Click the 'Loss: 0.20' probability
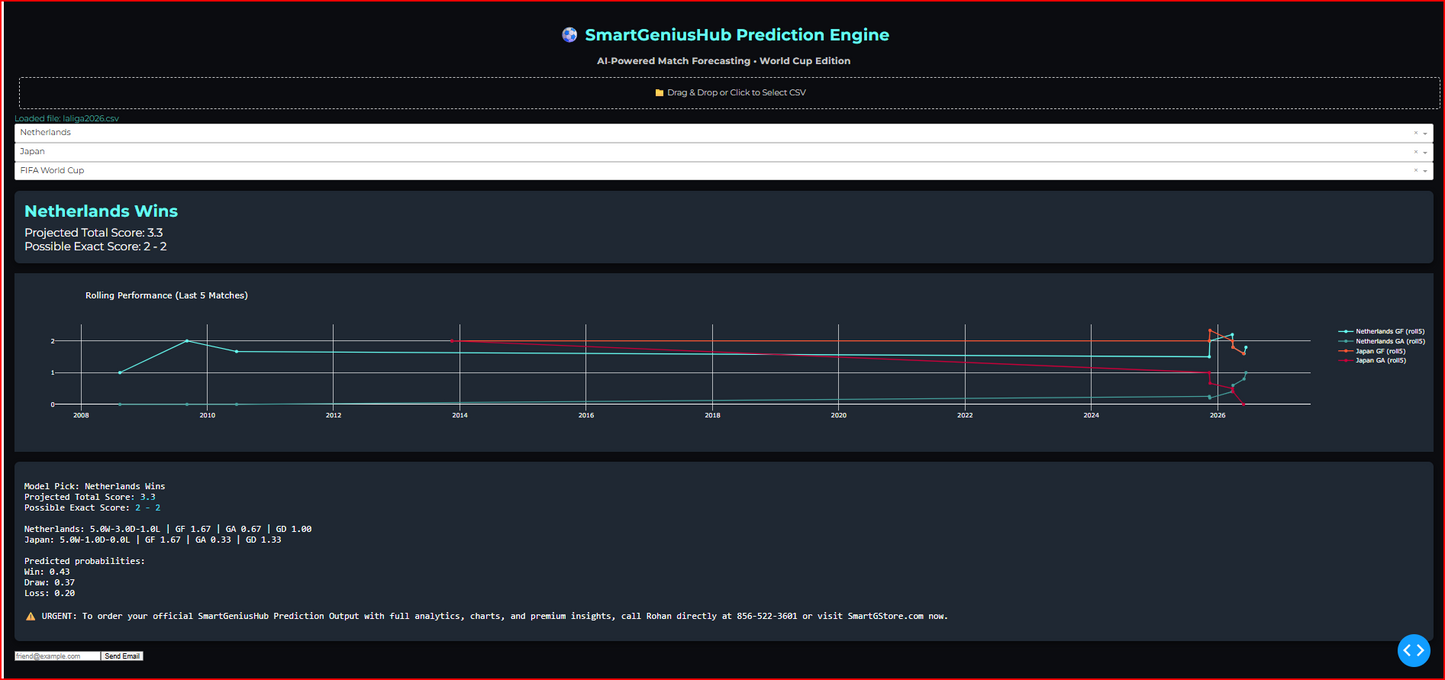The image size is (1445, 680). [x=50, y=593]
